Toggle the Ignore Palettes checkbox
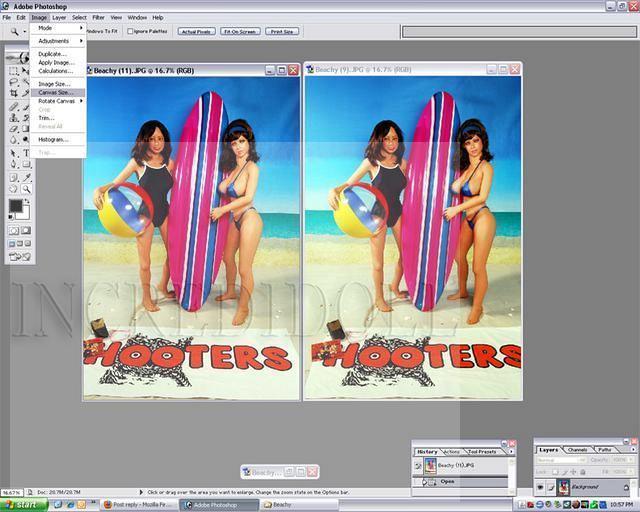Image resolution: width=640 pixels, height=512 pixels. point(130,31)
